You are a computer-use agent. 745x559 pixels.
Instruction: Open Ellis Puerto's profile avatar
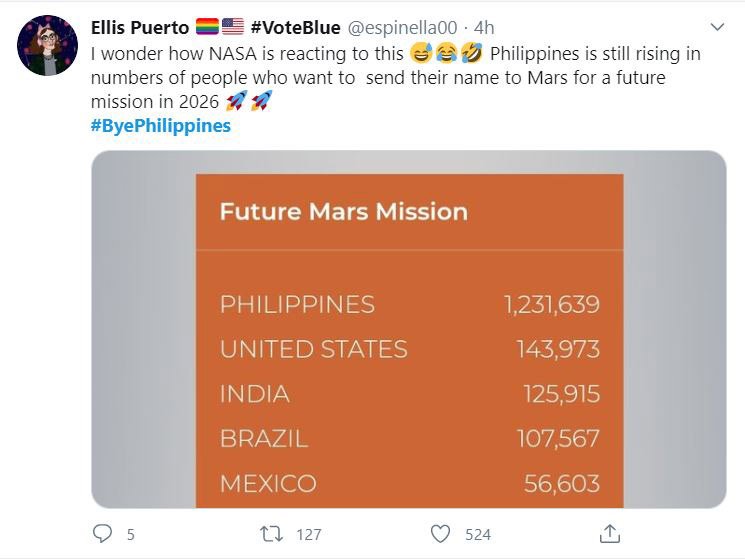[46, 47]
